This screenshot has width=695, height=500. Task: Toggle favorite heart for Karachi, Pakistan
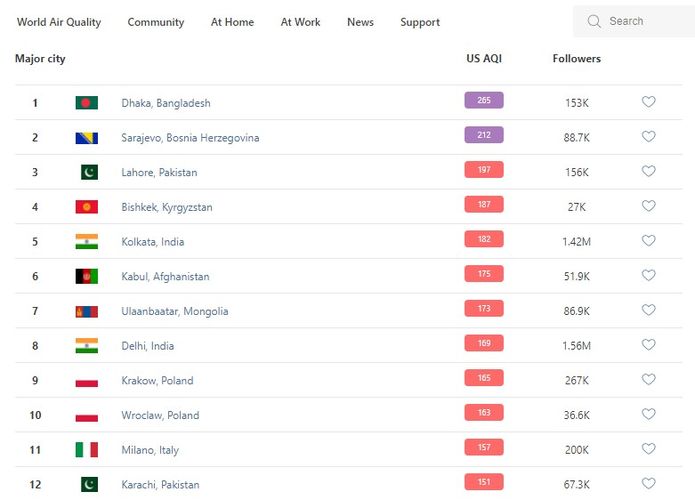648,484
